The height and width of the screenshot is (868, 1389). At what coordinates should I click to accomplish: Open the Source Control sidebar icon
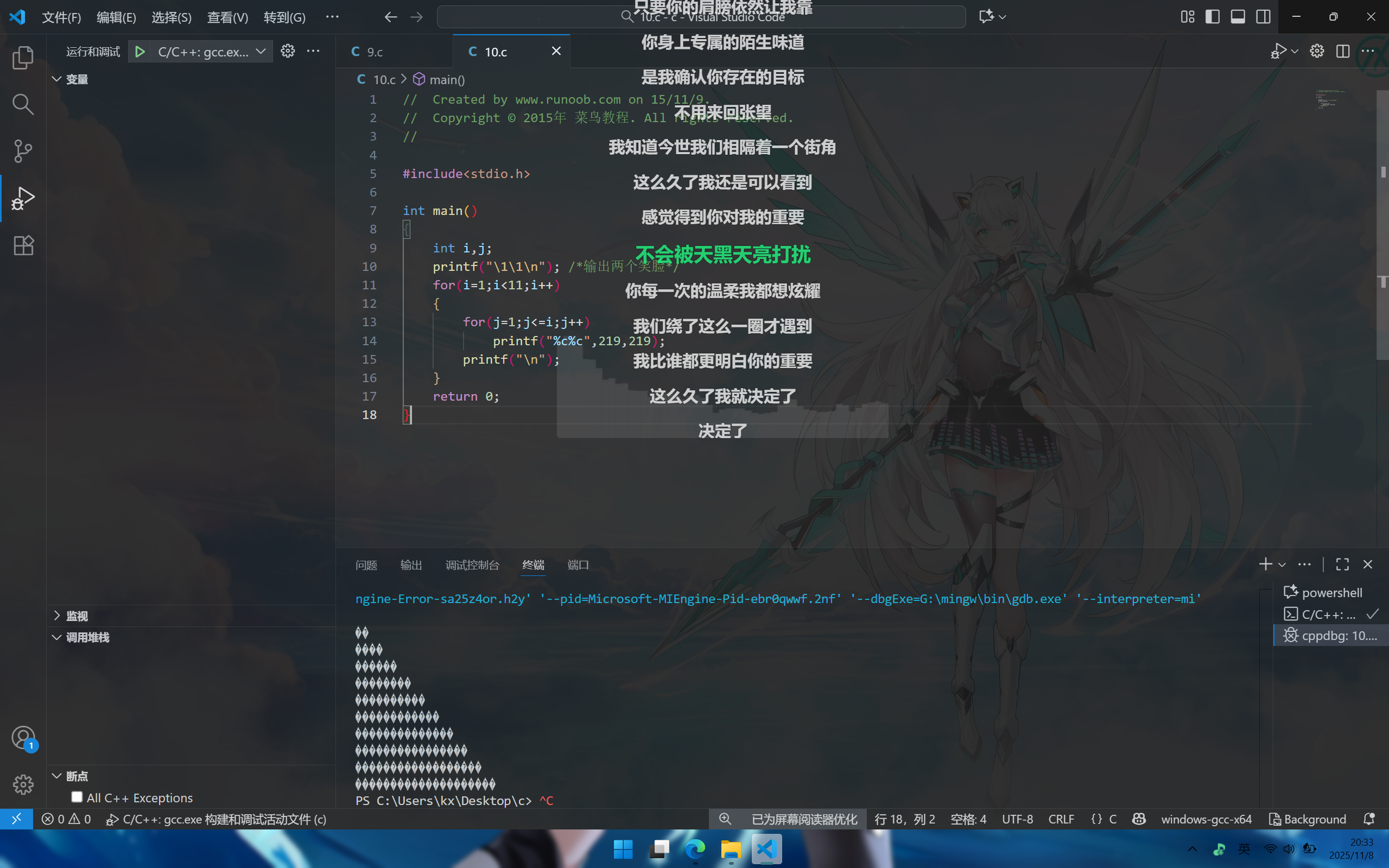23,151
